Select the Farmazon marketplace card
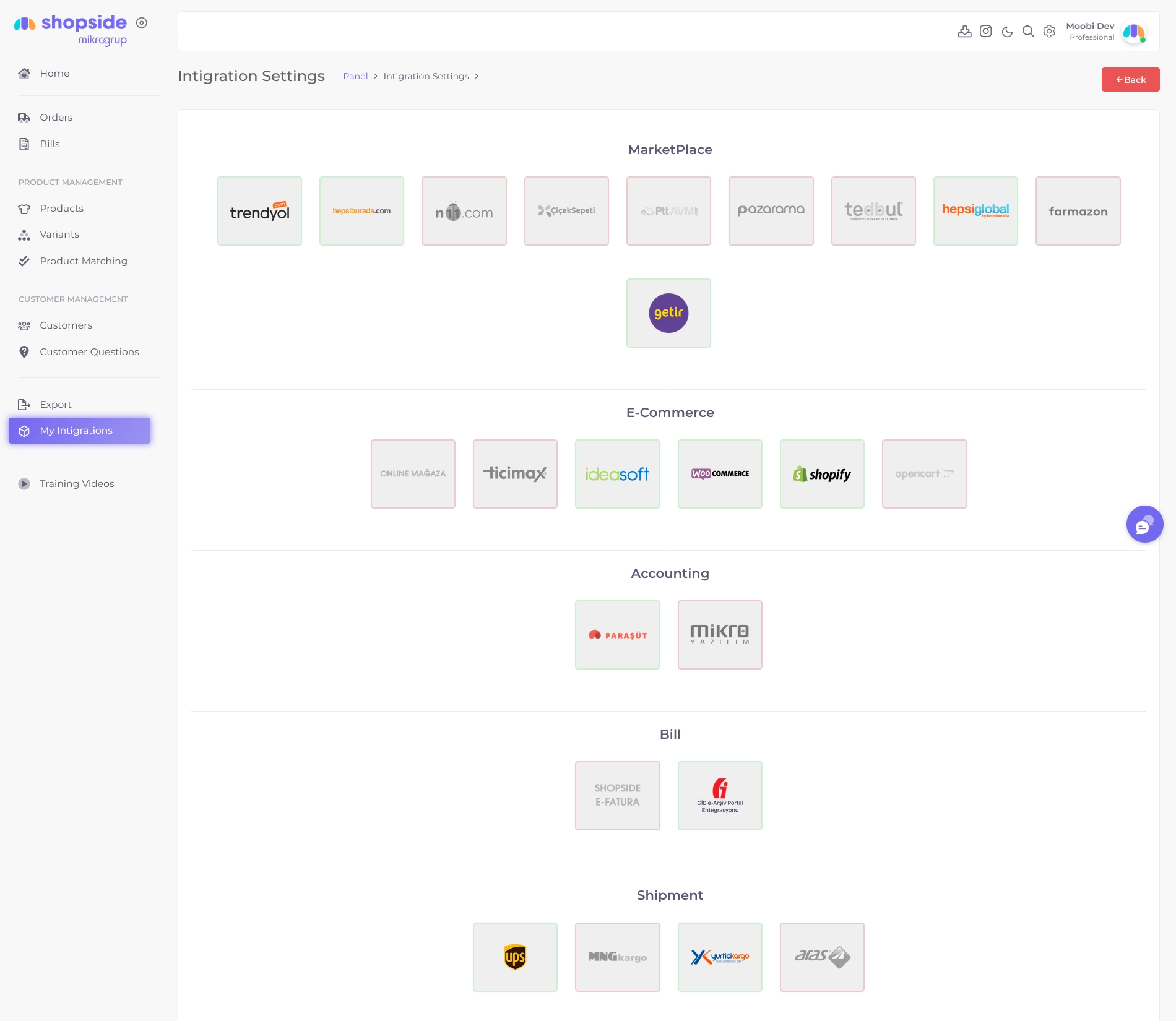The width and height of the screenshot is (1176, 1021). pyautogui.click(x=1078, y=211)
